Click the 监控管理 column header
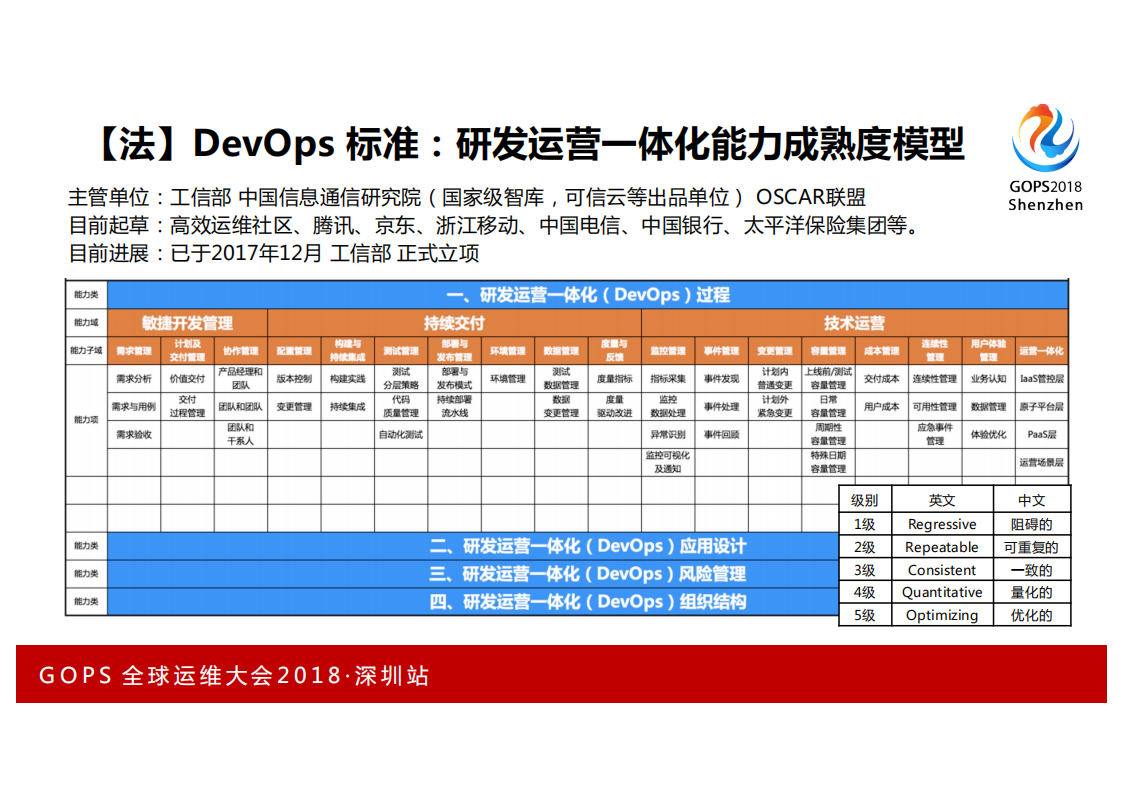1122x793 pixels. 668,350
